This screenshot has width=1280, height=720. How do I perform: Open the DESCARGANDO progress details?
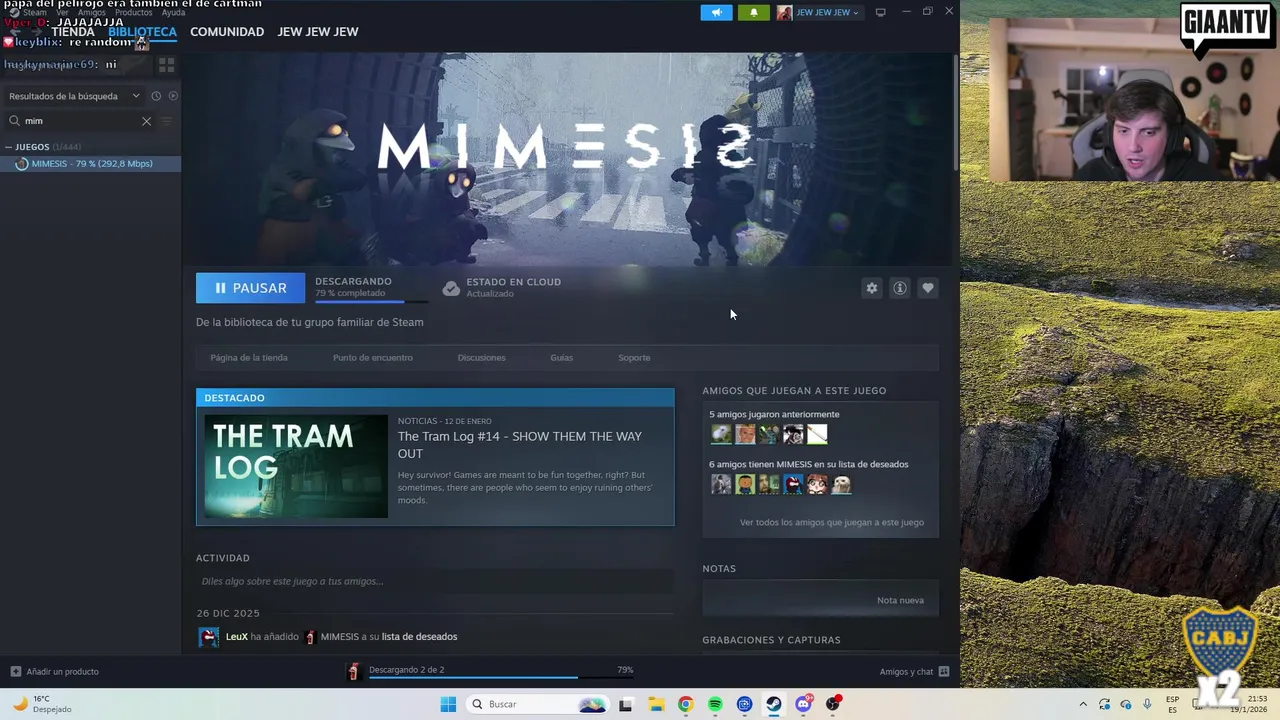370,288
